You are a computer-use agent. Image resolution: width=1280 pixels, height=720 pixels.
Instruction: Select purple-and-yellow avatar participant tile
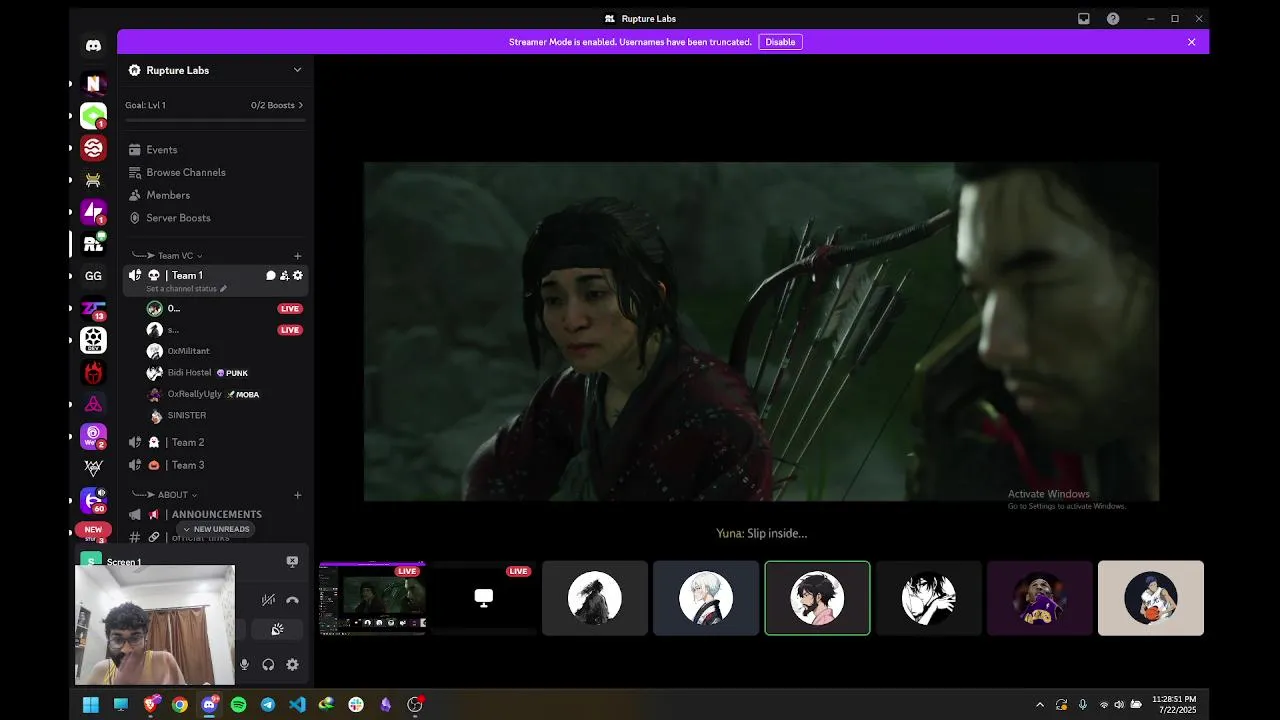tap(1039, 598)
